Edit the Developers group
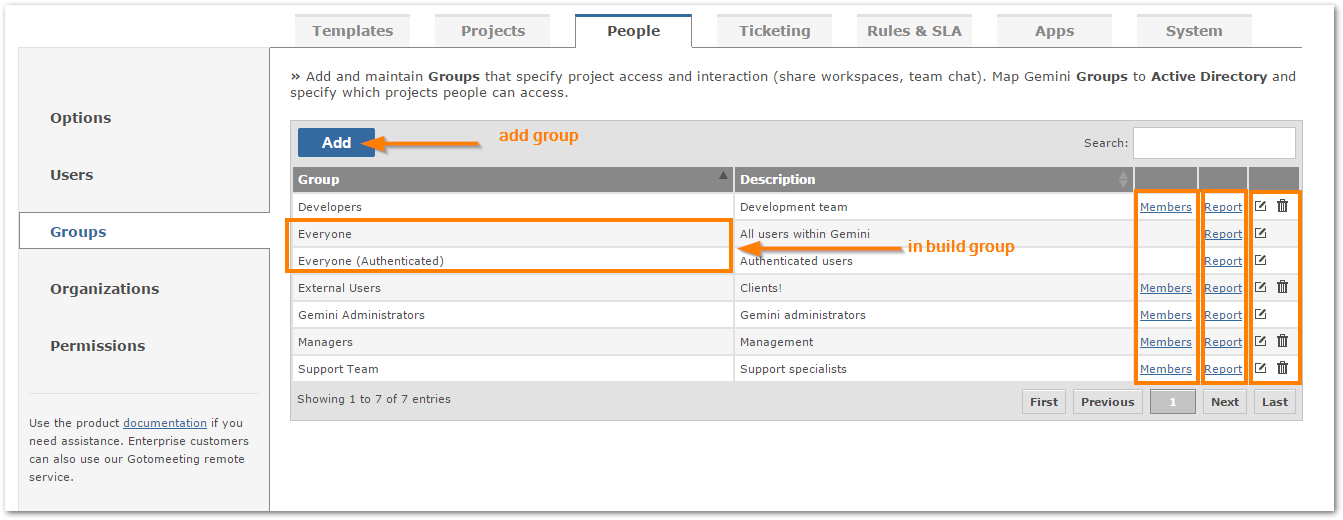1343x520 pixels. tap(1260, 206)
